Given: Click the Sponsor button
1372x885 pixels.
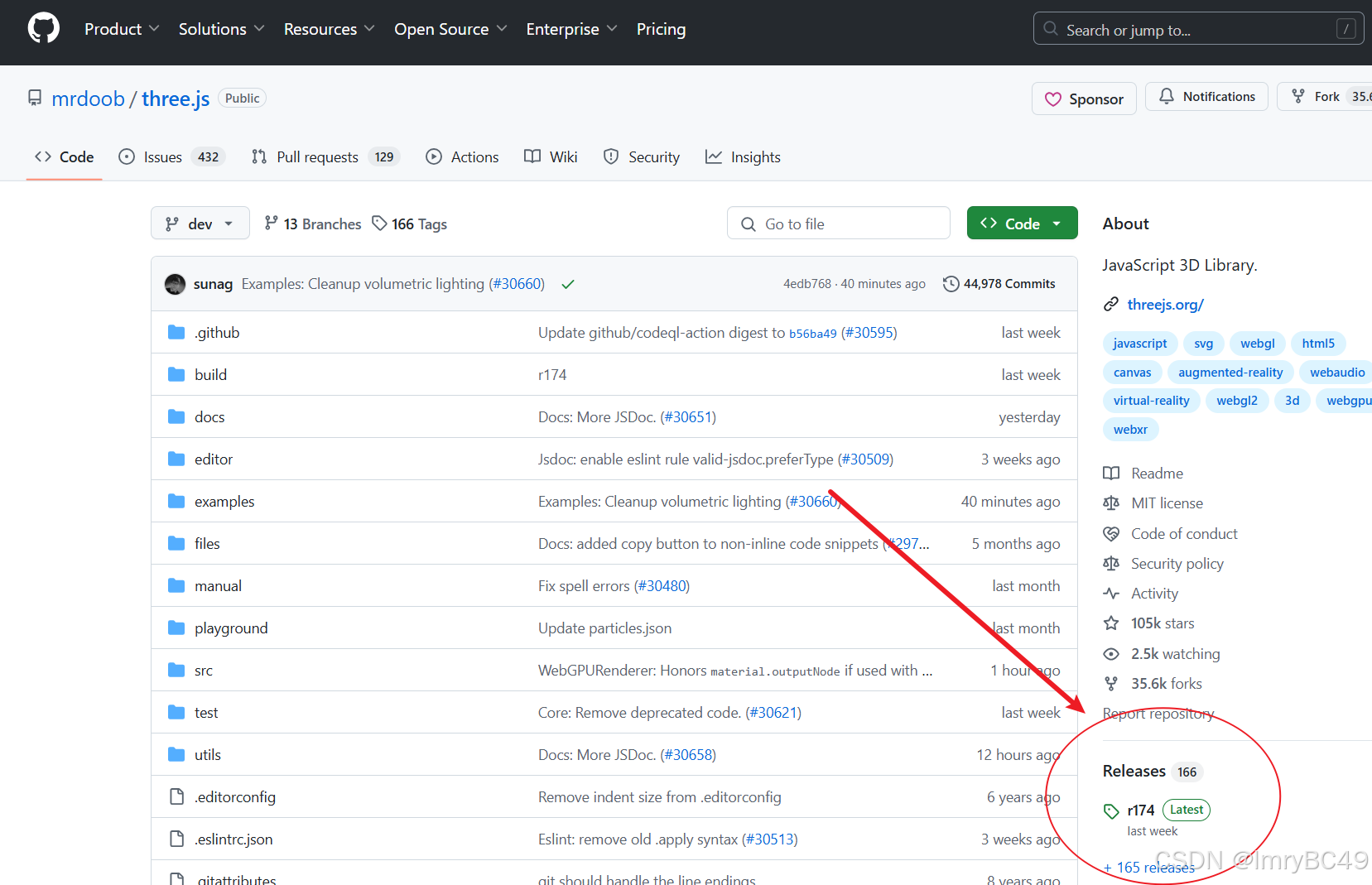Looking at the screenshot, I should pos(1084,99).
